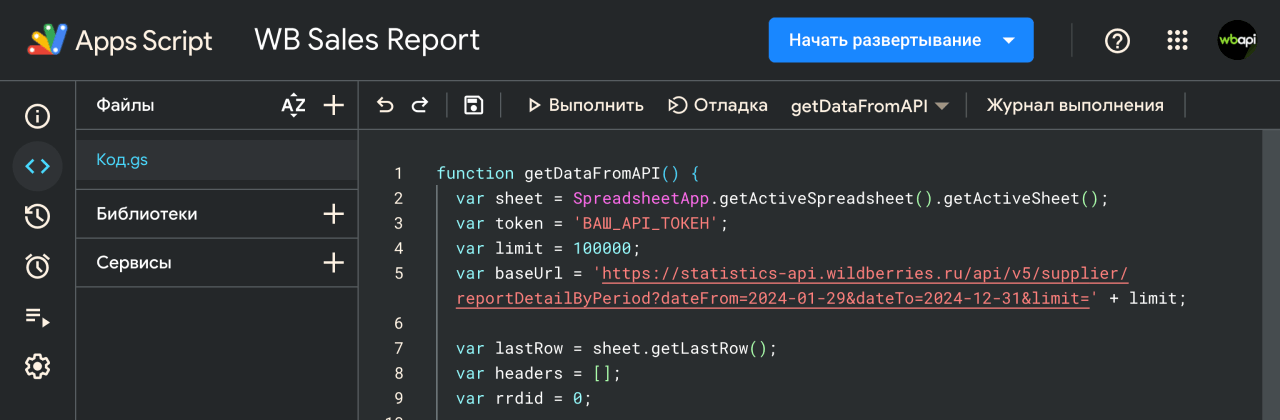
Task: Click the redo arrow in toolbar
Action: 420,105
